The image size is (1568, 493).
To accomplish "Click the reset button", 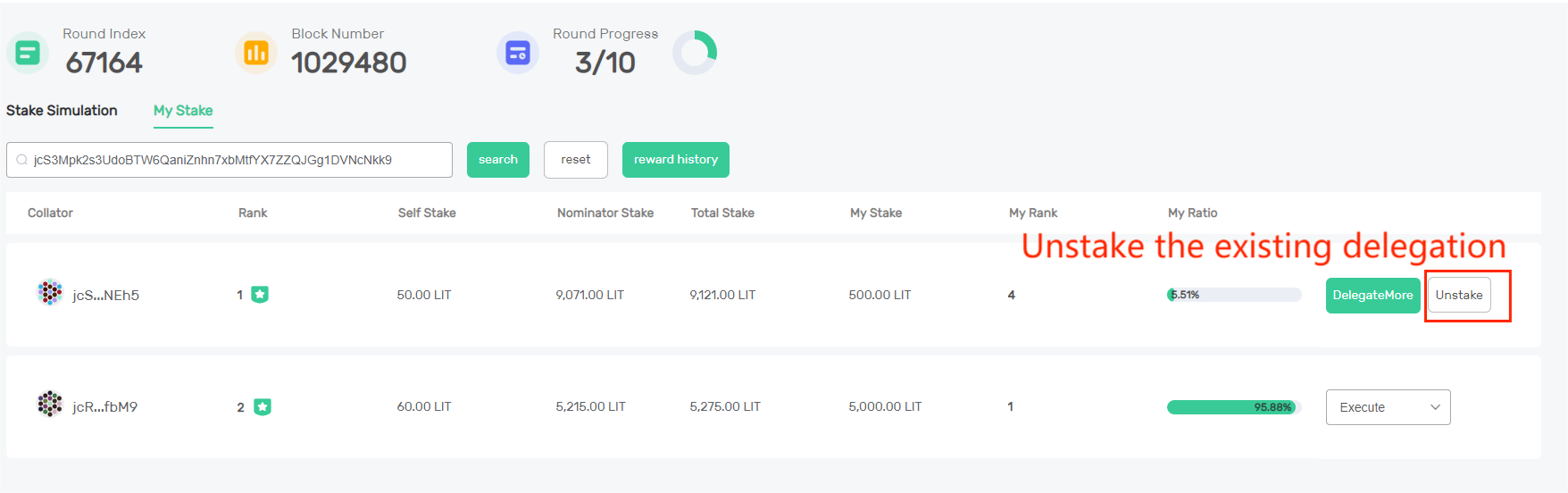I will point(576,160).
